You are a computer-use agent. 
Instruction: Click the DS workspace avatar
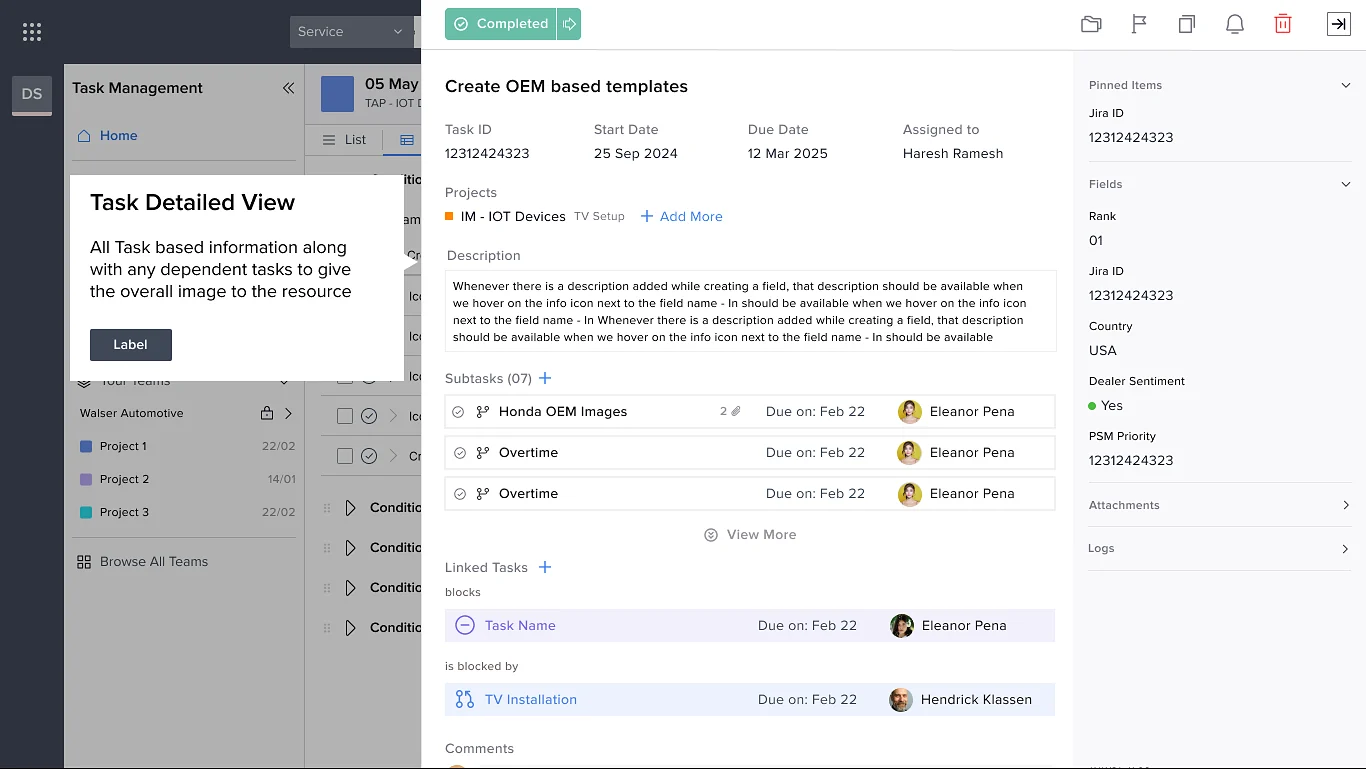click(32, 95)
